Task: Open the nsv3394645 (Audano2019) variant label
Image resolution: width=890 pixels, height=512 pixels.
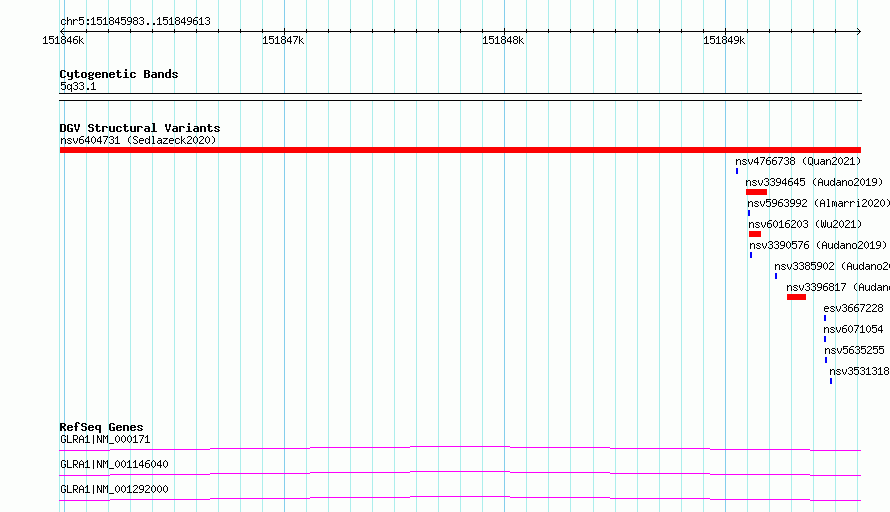Action: coord(814,182)
